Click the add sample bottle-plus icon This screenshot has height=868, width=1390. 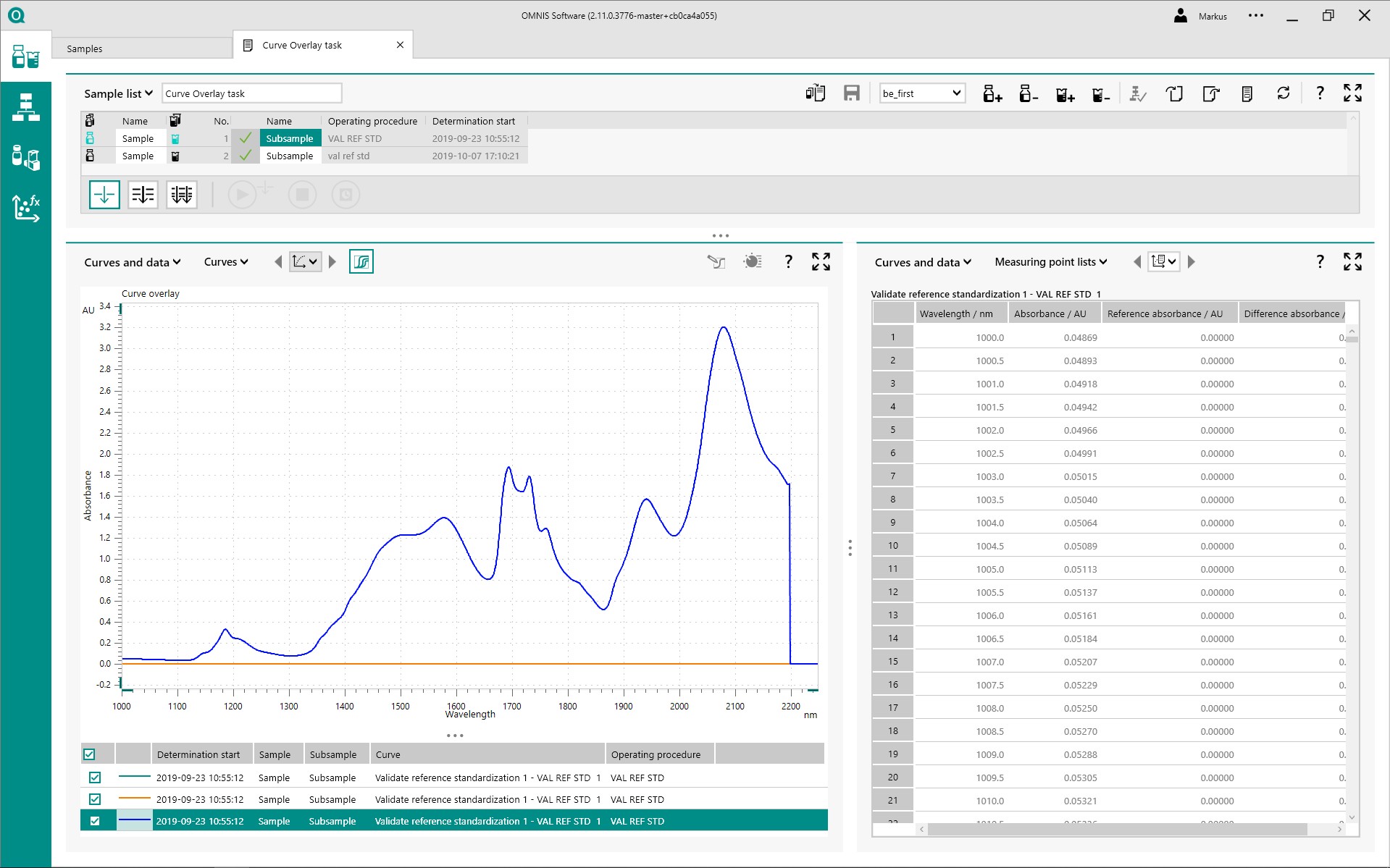click(x=992, y=93)
